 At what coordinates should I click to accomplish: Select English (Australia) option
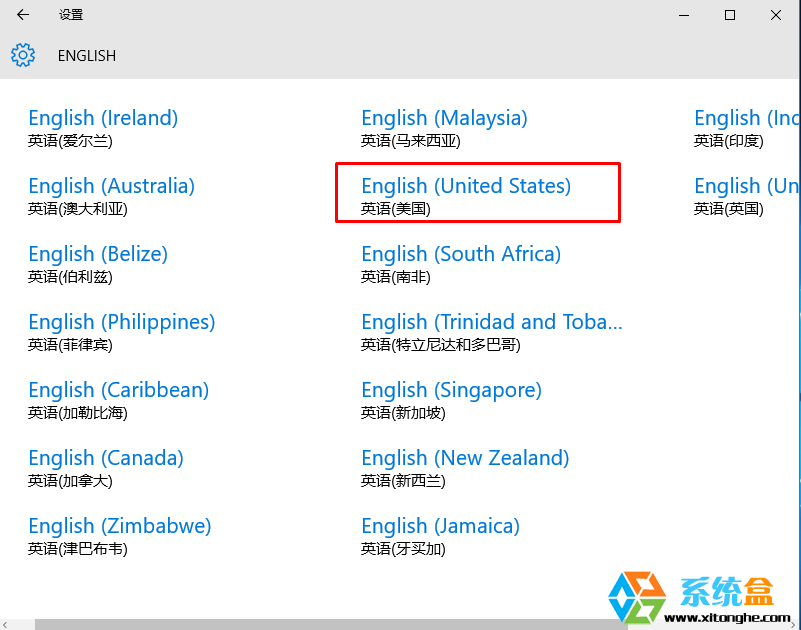111,195
